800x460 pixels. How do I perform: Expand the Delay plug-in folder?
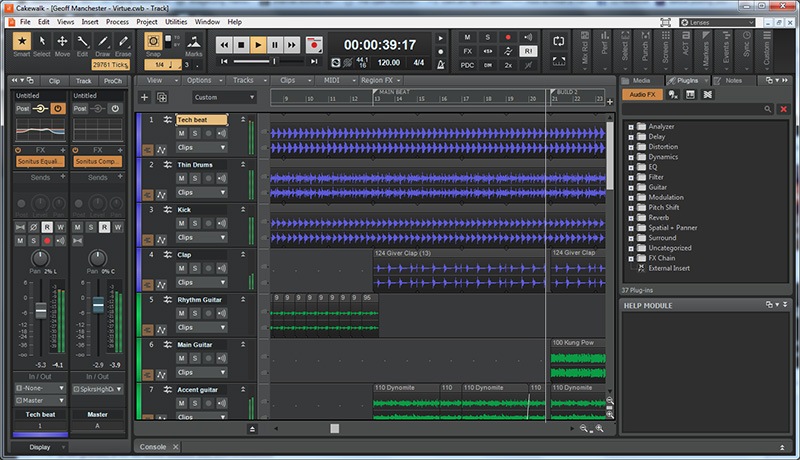pos(631,137)
